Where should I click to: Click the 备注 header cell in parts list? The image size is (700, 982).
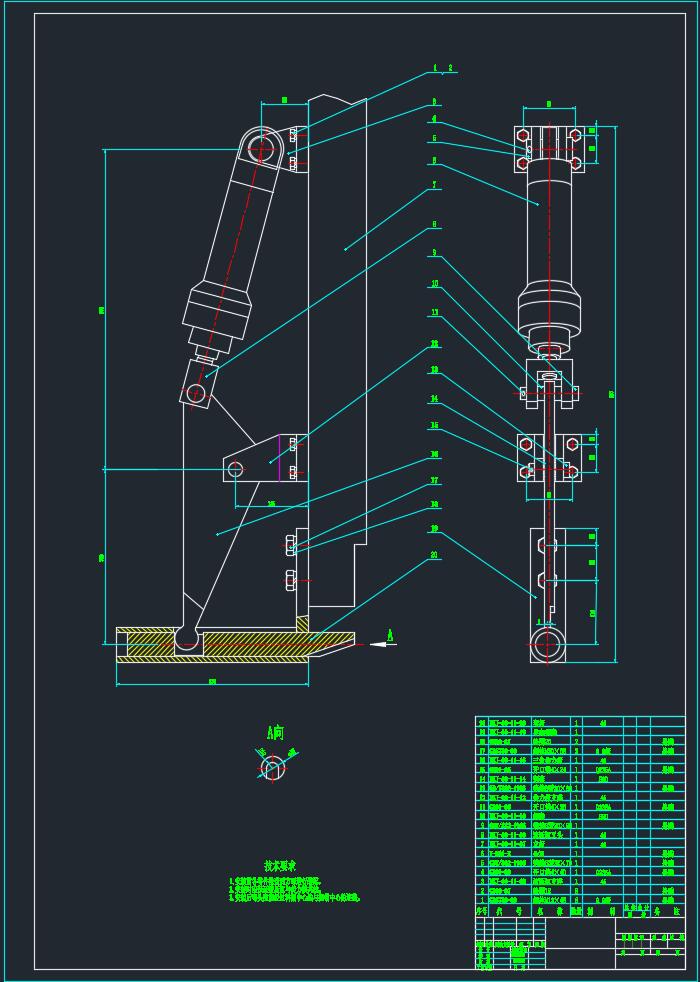[x=668, y=911]
